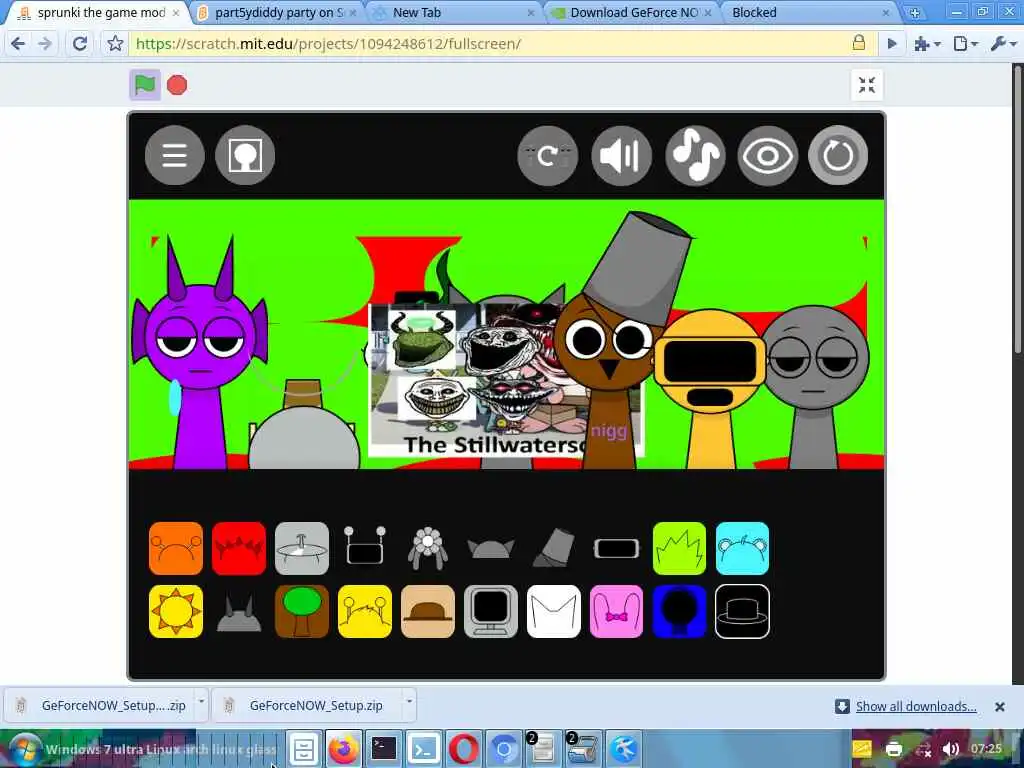The image size is (1024, 768).
Task: Launch Firefox from the taskbar
Action: 344,748
